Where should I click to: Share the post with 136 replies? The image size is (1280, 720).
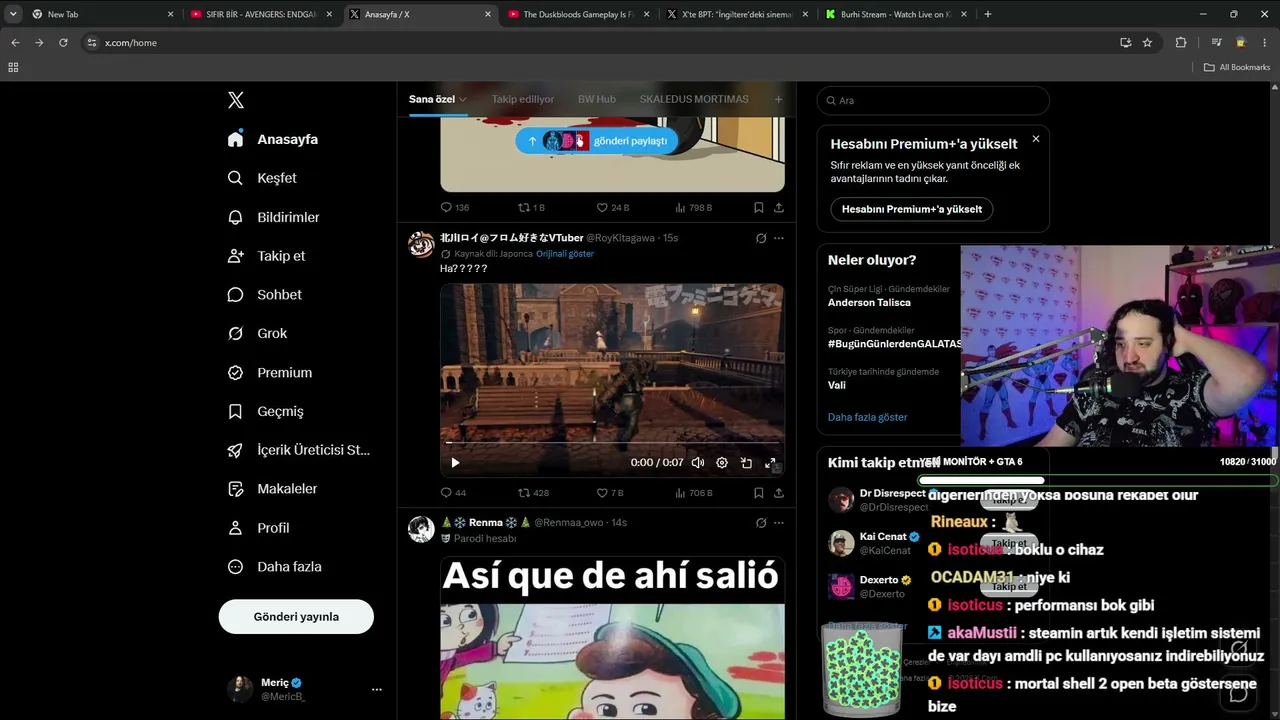(778, 208)
